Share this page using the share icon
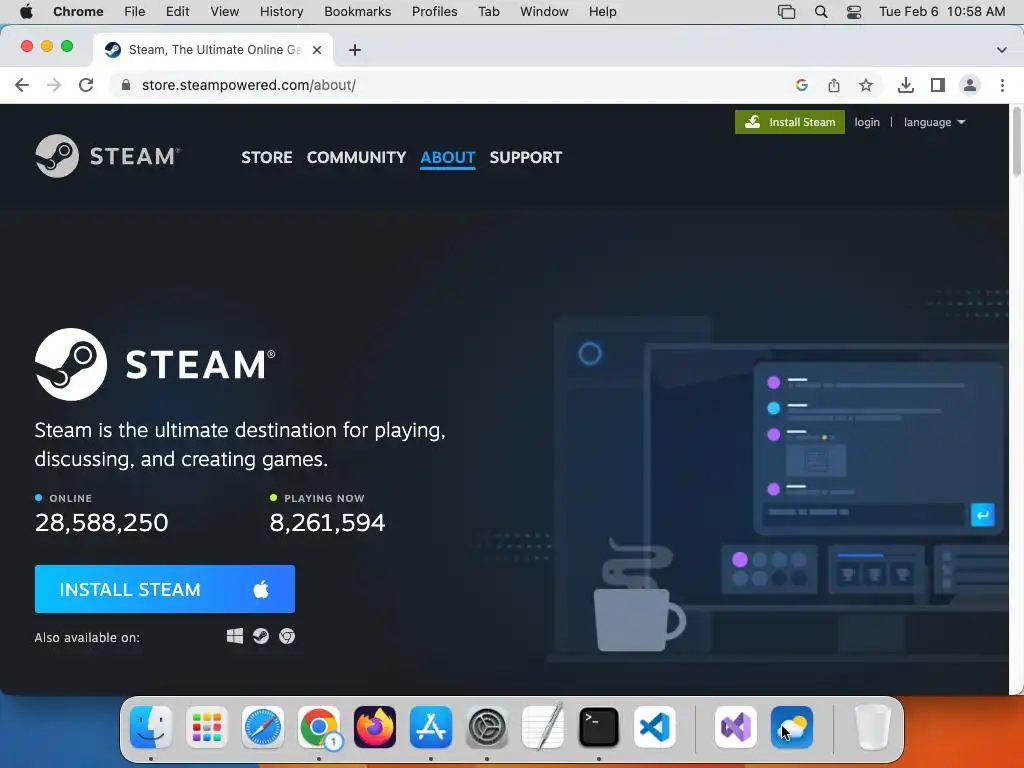Image resolution: width=1024 pixels, height=768 pixels. 834,85
